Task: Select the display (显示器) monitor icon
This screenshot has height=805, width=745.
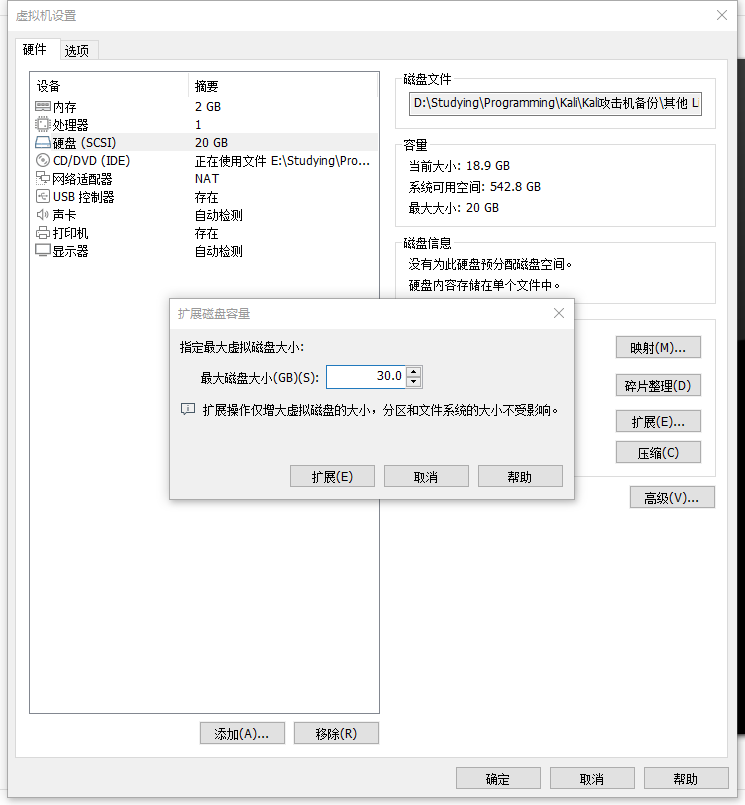Action: (43, 251)
